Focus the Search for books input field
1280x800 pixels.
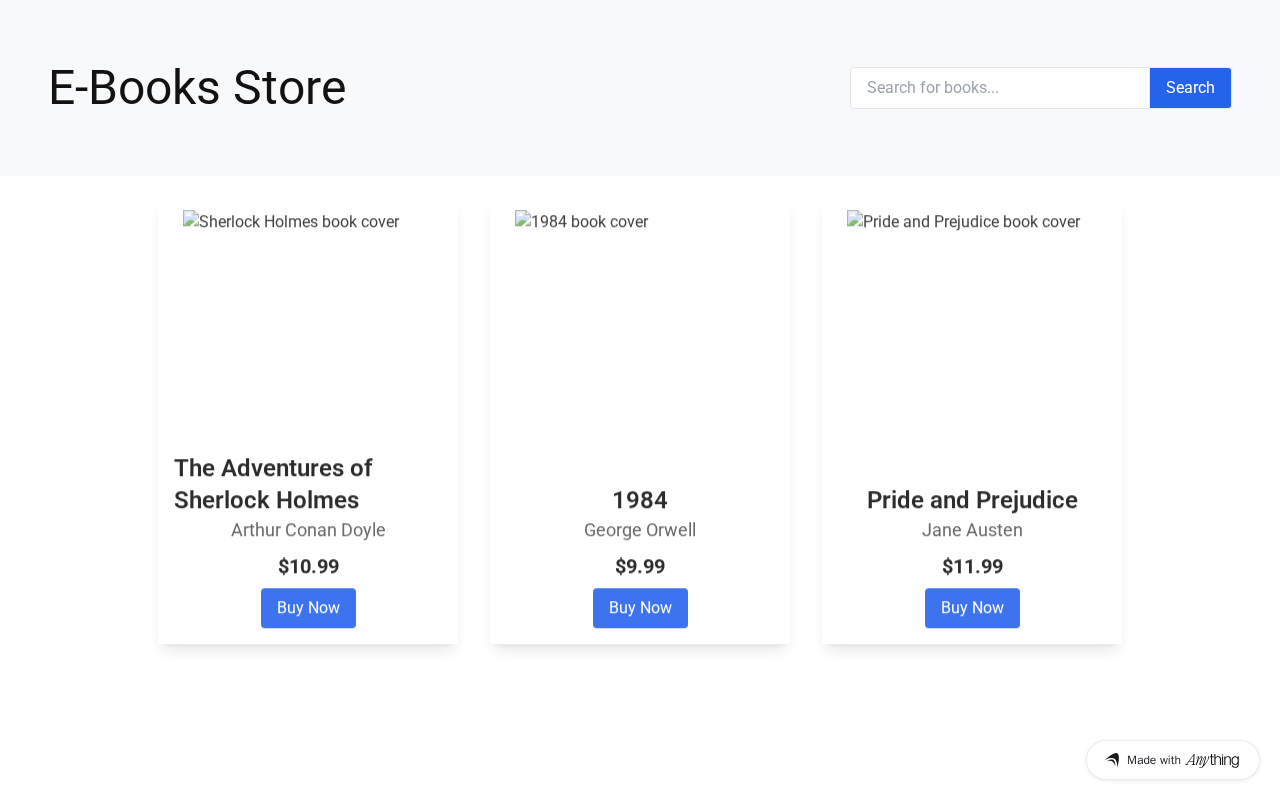[x=1000, y=88]
